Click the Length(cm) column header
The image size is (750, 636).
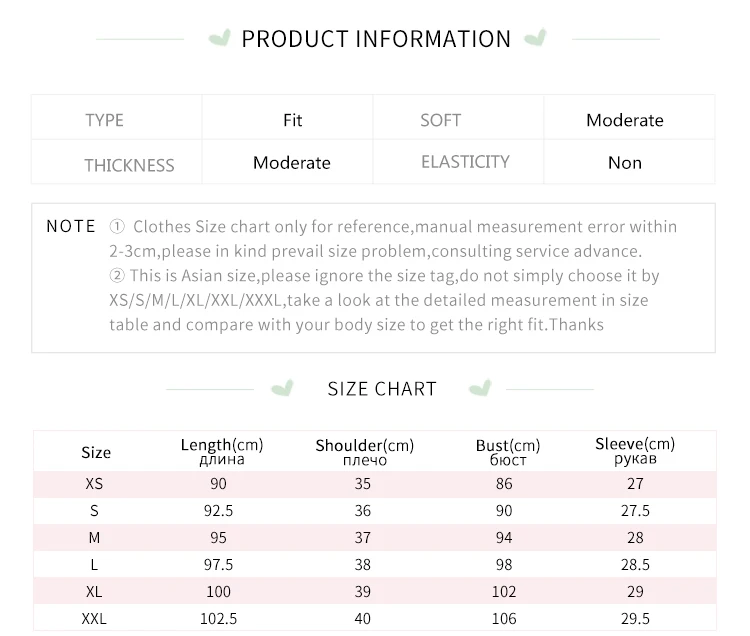pos(221,451)
